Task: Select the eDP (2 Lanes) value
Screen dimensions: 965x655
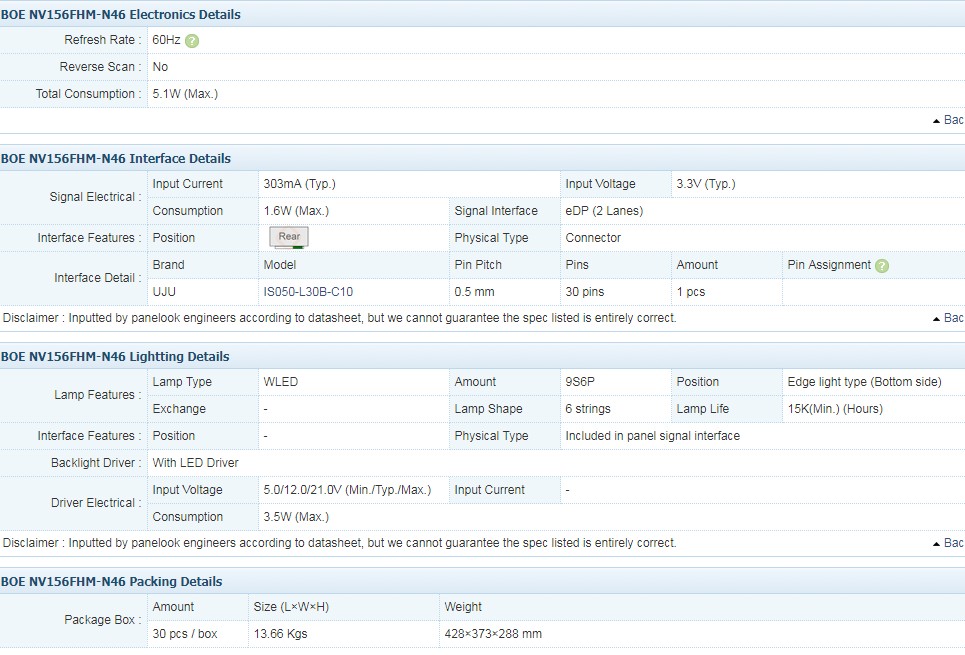Action: tap(604, 211)
